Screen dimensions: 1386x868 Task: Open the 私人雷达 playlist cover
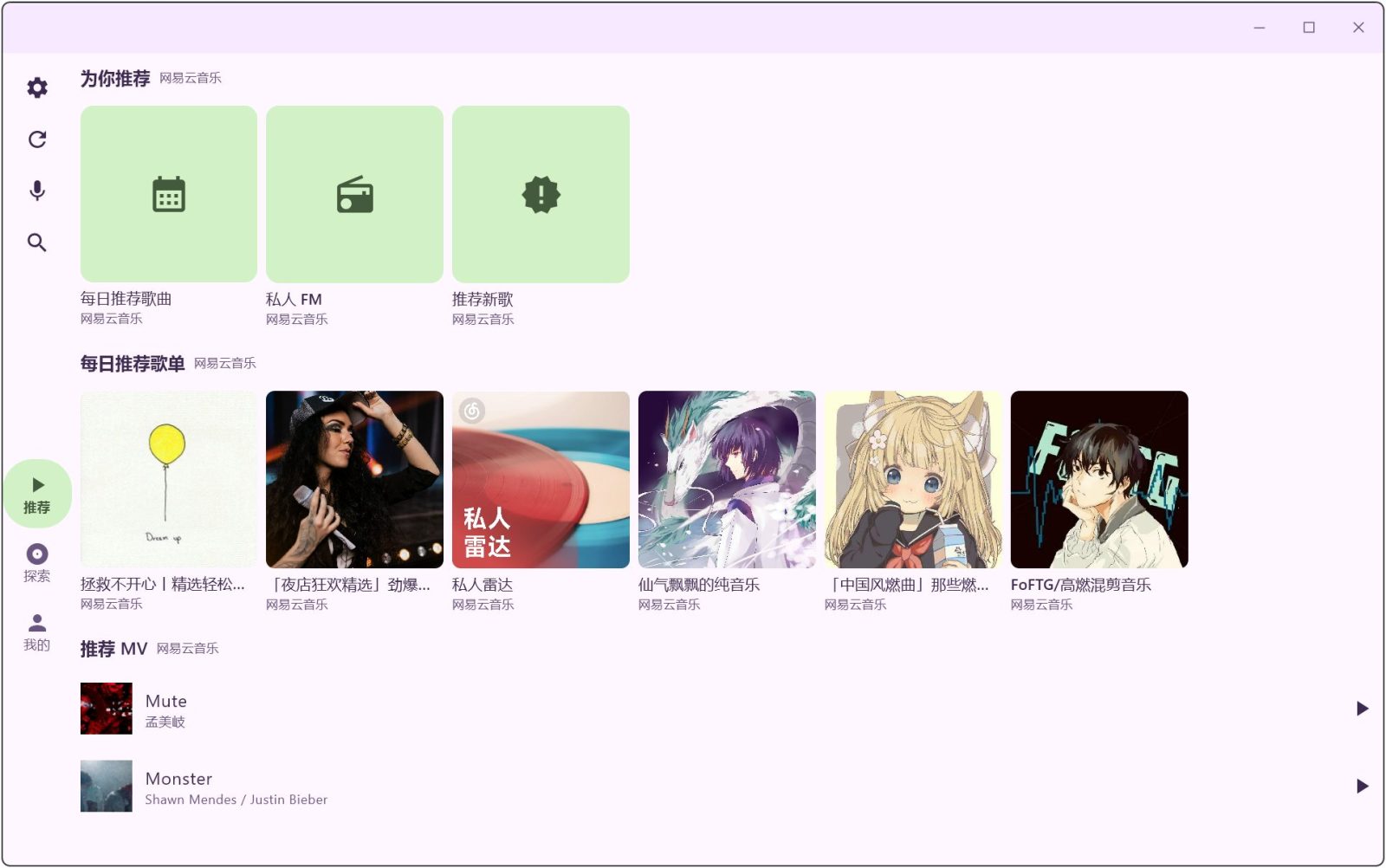(541, 479)
